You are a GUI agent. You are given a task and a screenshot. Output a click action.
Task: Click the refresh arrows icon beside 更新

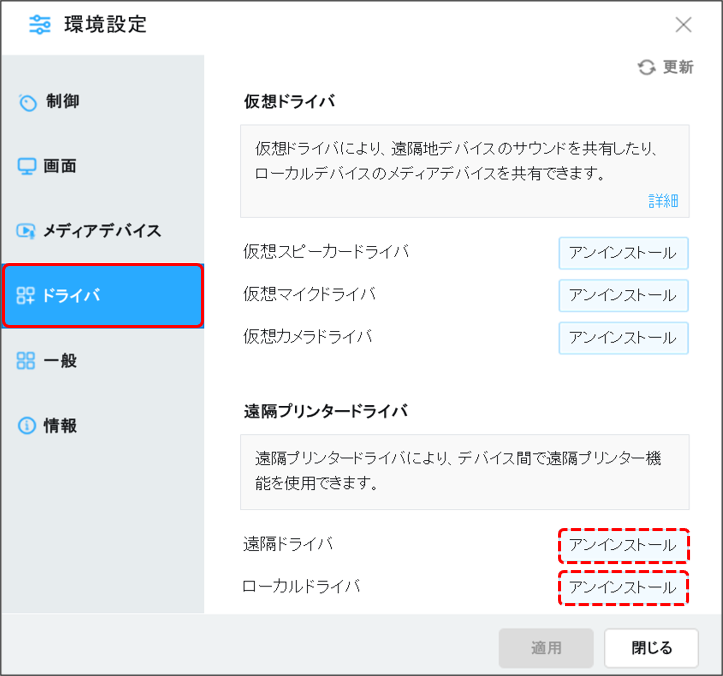tap(646, 67)
